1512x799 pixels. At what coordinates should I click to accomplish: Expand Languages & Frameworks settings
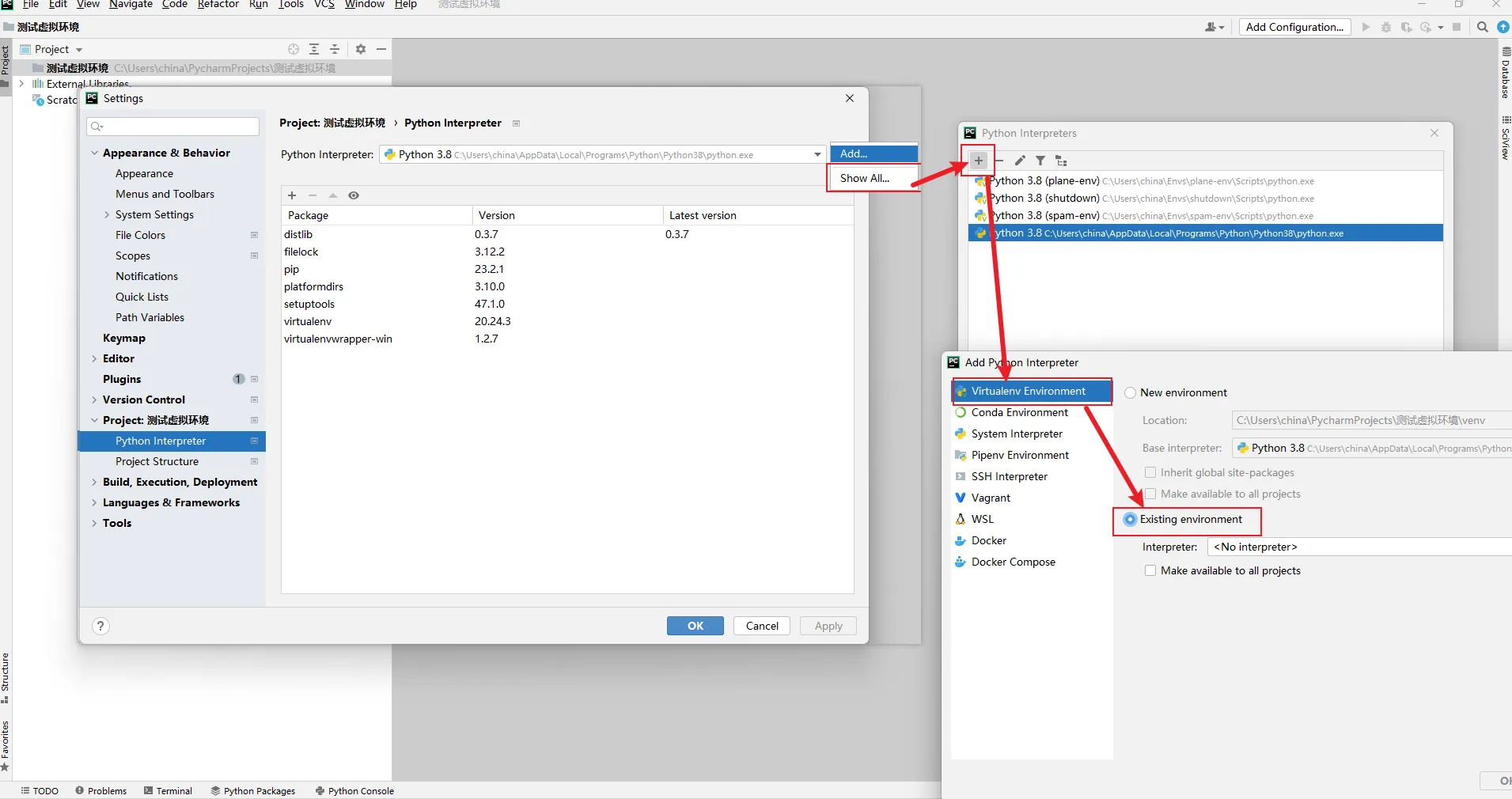coord(95,502)
